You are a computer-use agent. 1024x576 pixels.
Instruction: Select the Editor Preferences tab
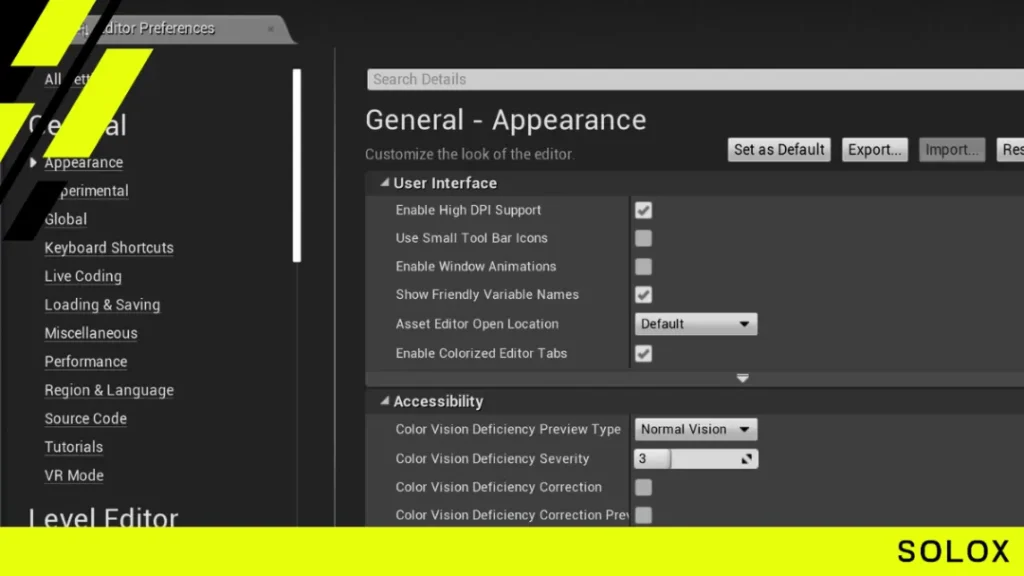point(176,29)
